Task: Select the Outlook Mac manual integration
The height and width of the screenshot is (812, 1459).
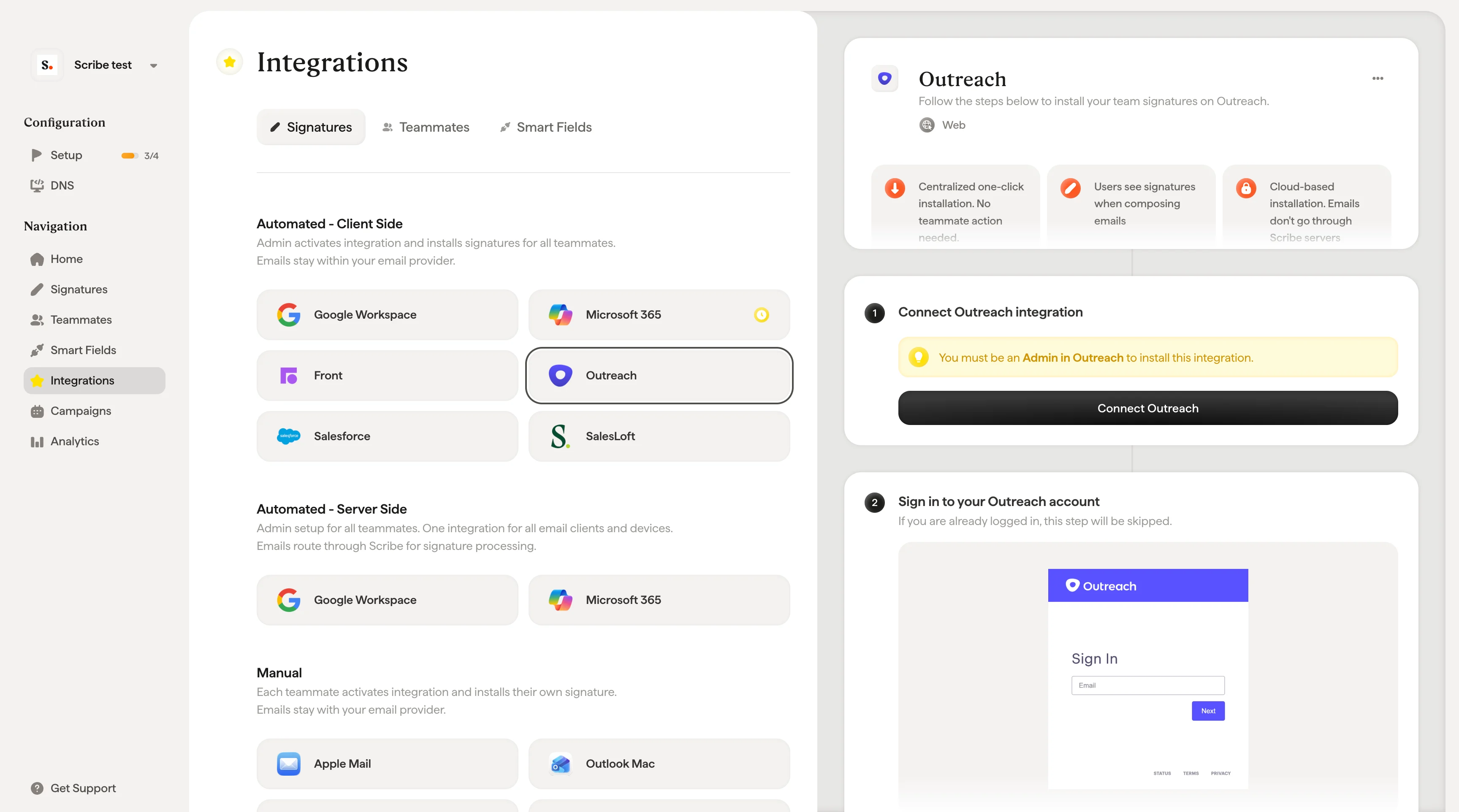Action: [659, 764]
